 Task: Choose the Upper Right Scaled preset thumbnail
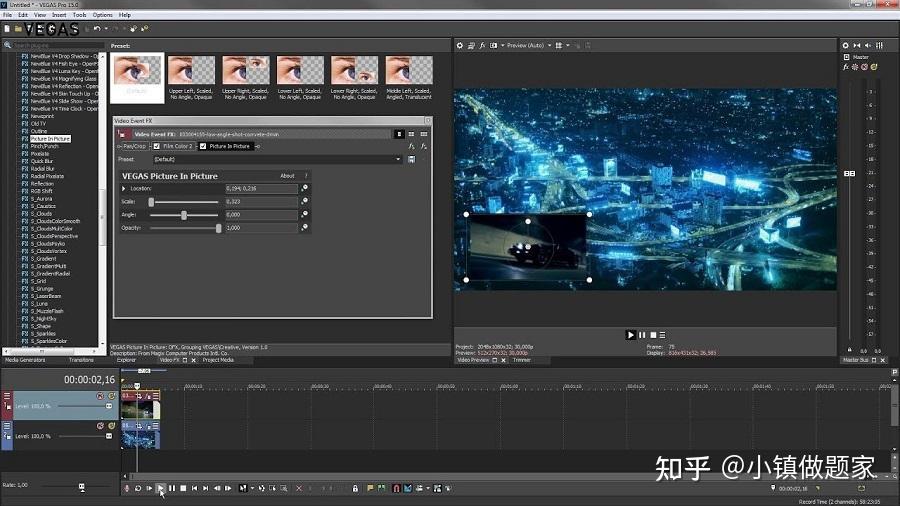(x=246, y=77)
